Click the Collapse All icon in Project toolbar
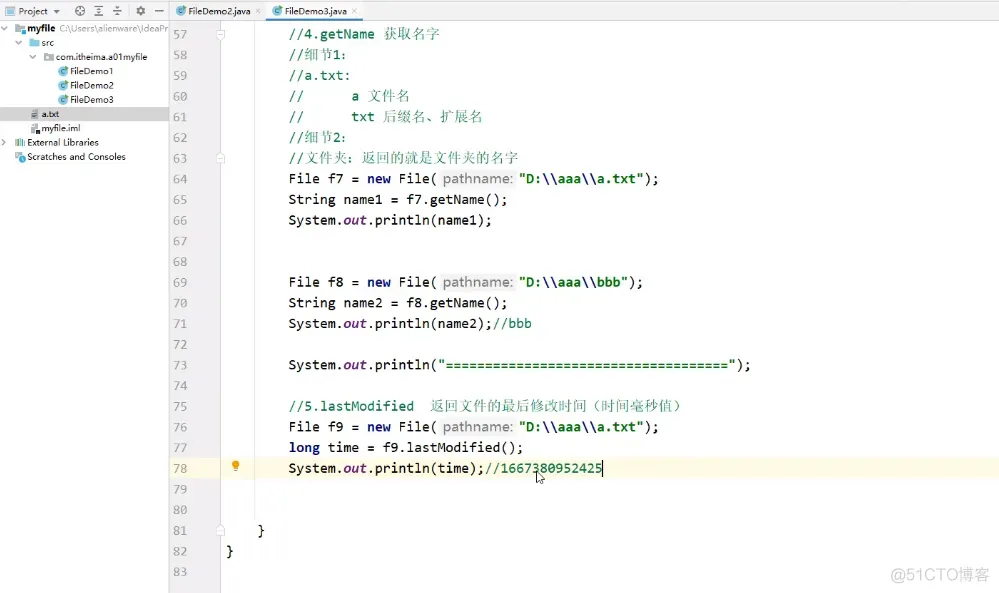The width and height of the screenshot is (999, 593). [x=117, y=11]
